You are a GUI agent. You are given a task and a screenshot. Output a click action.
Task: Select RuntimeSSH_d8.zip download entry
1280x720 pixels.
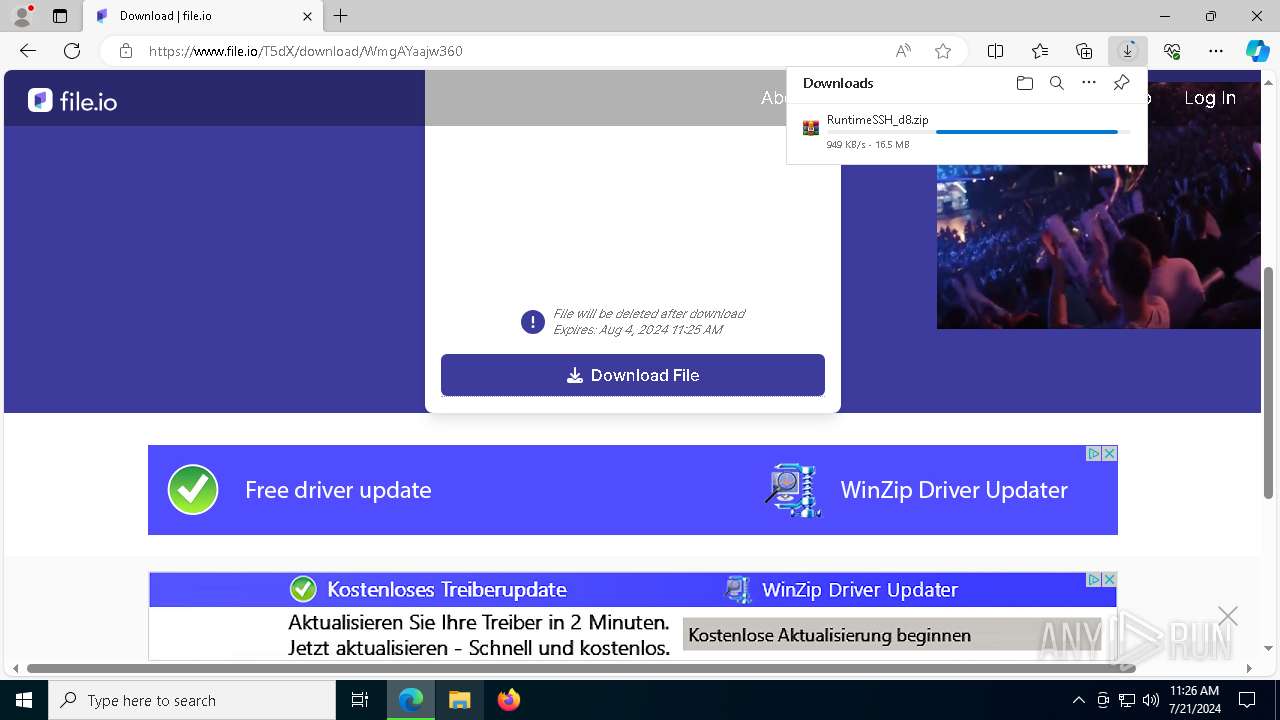pyautogui.click(x=966, y=131)
